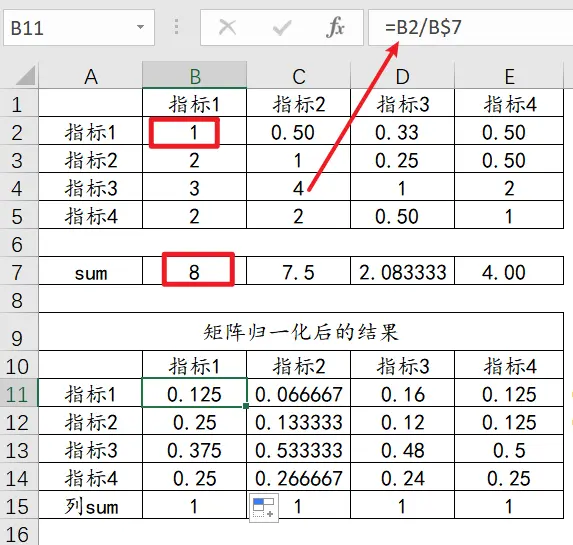The width and height of the screenshot is (573, 545).
Task: Click cell C13 containing 0.533333
Action: click(x=298, y=449)
